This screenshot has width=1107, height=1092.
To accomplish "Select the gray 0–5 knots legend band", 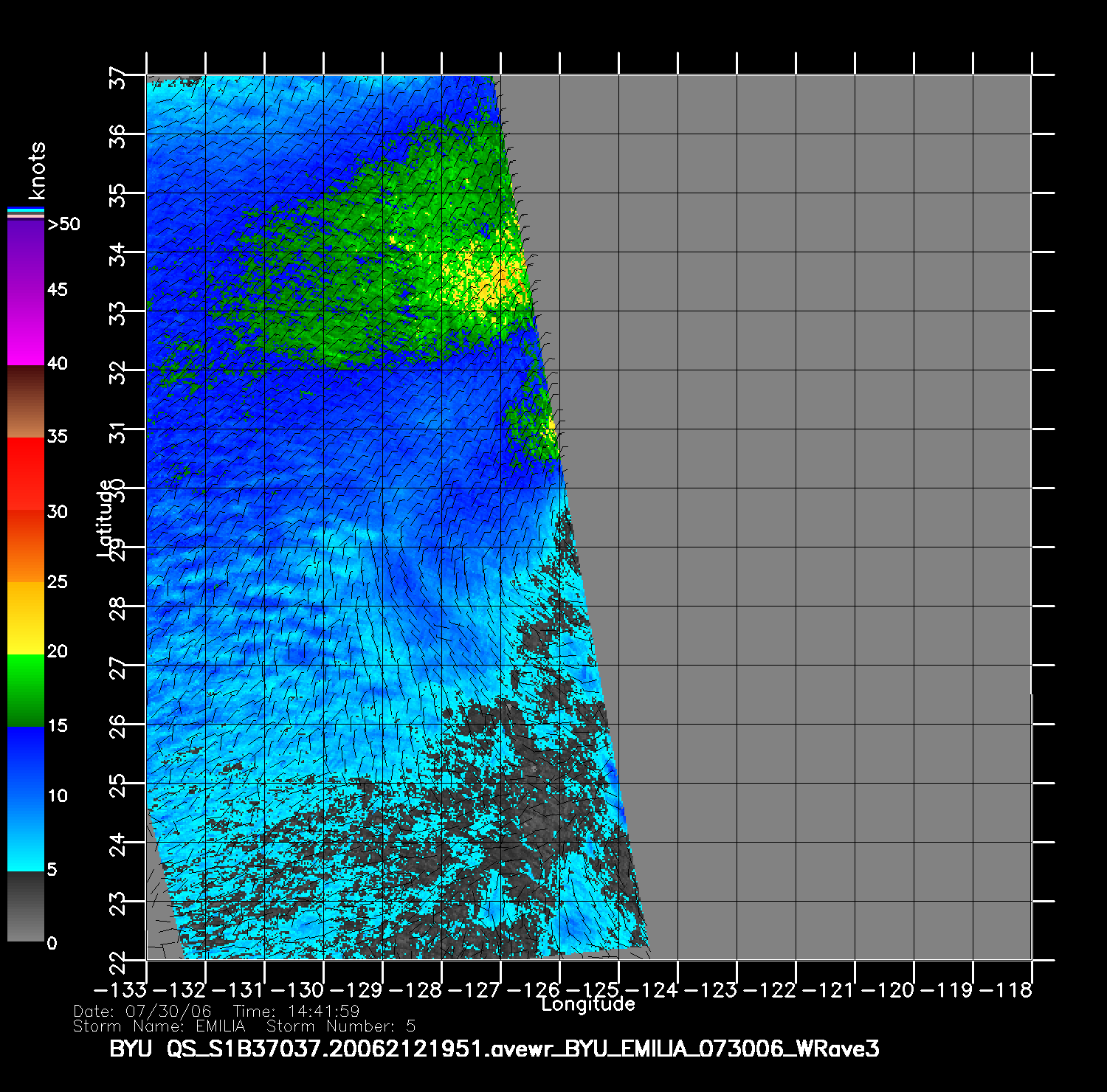I will pos(26,906).
